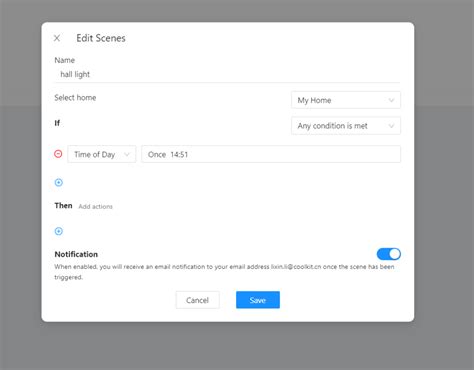Image resolution: width=474 pixels, height=370 pixels.
Task: Click the Once 14:51 time field
Action: click(x=271, y=154)
